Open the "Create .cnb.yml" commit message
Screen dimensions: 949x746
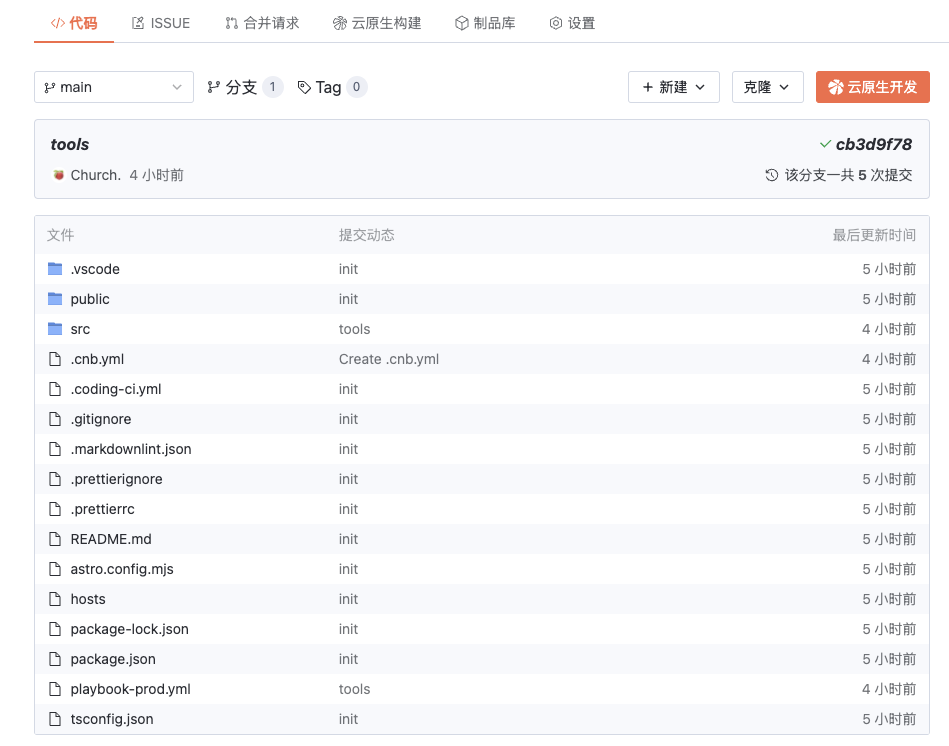[x=388, y=359]
